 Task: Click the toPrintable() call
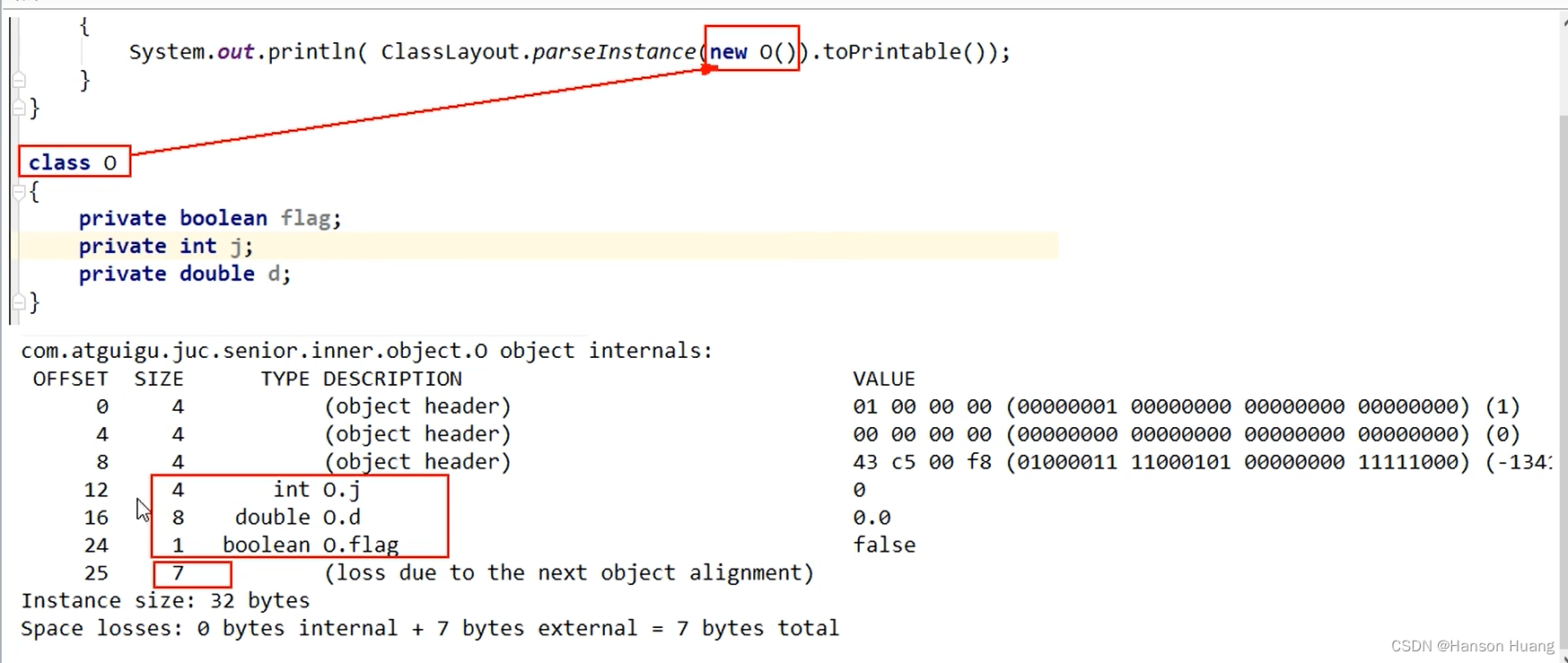[x=905, y=52]
